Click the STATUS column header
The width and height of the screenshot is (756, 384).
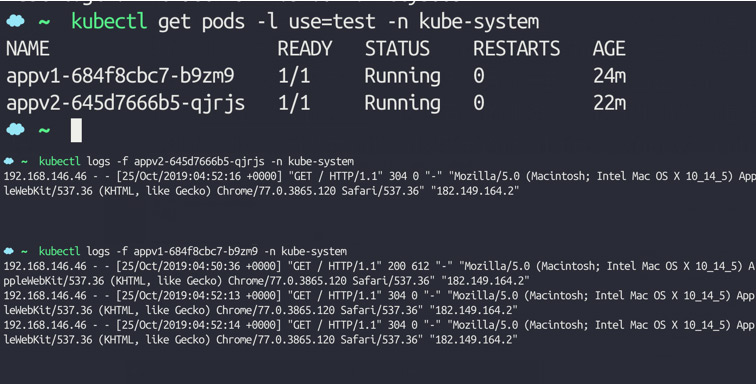397,49
